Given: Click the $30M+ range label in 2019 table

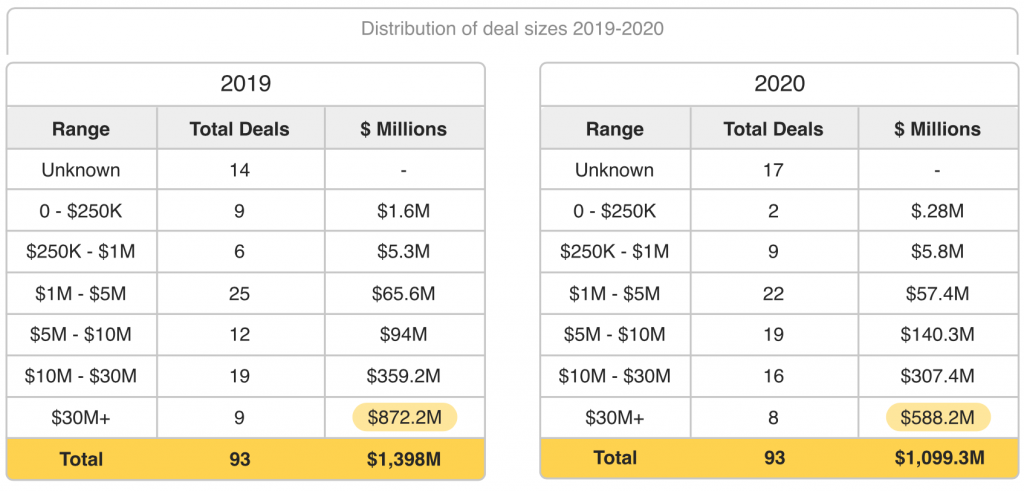Looking at the screenshot, I should pos(81,417).
